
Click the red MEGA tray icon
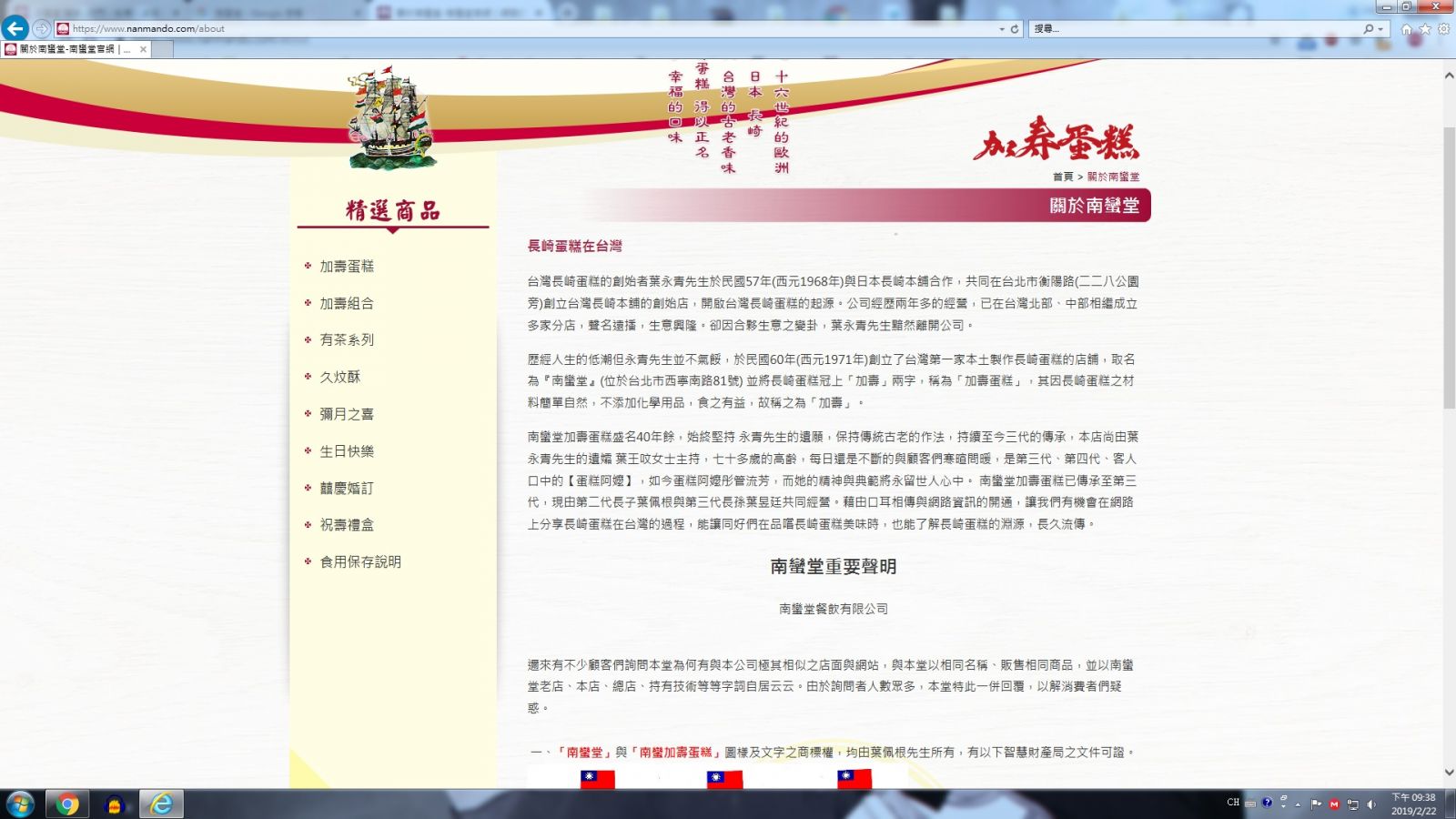(x=1334, y=804)
